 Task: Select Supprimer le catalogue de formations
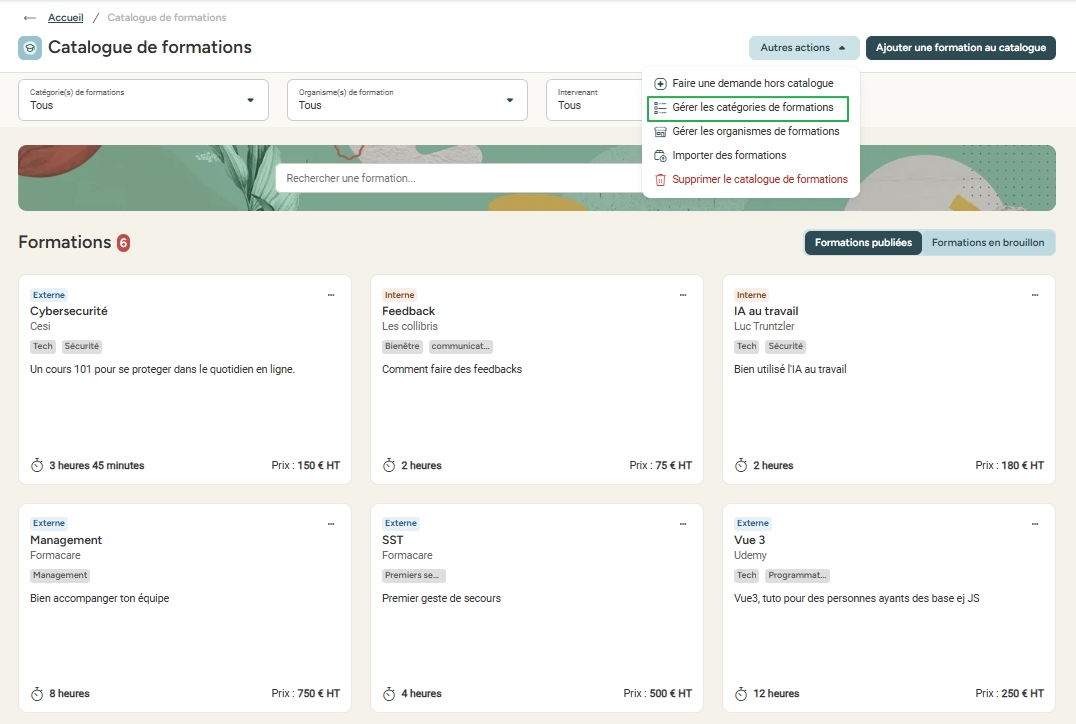point(759,180)
